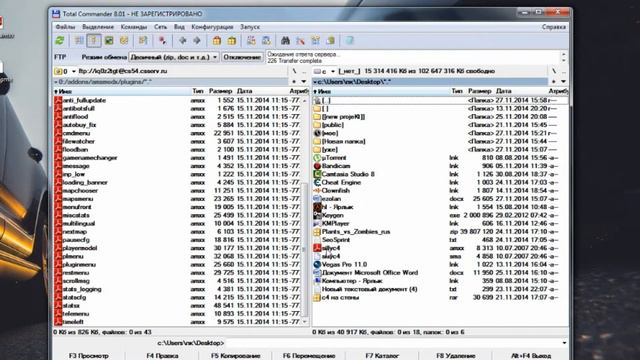Click the Plants_vs_Zombies_rus archive icon

(x=317, y=231)
